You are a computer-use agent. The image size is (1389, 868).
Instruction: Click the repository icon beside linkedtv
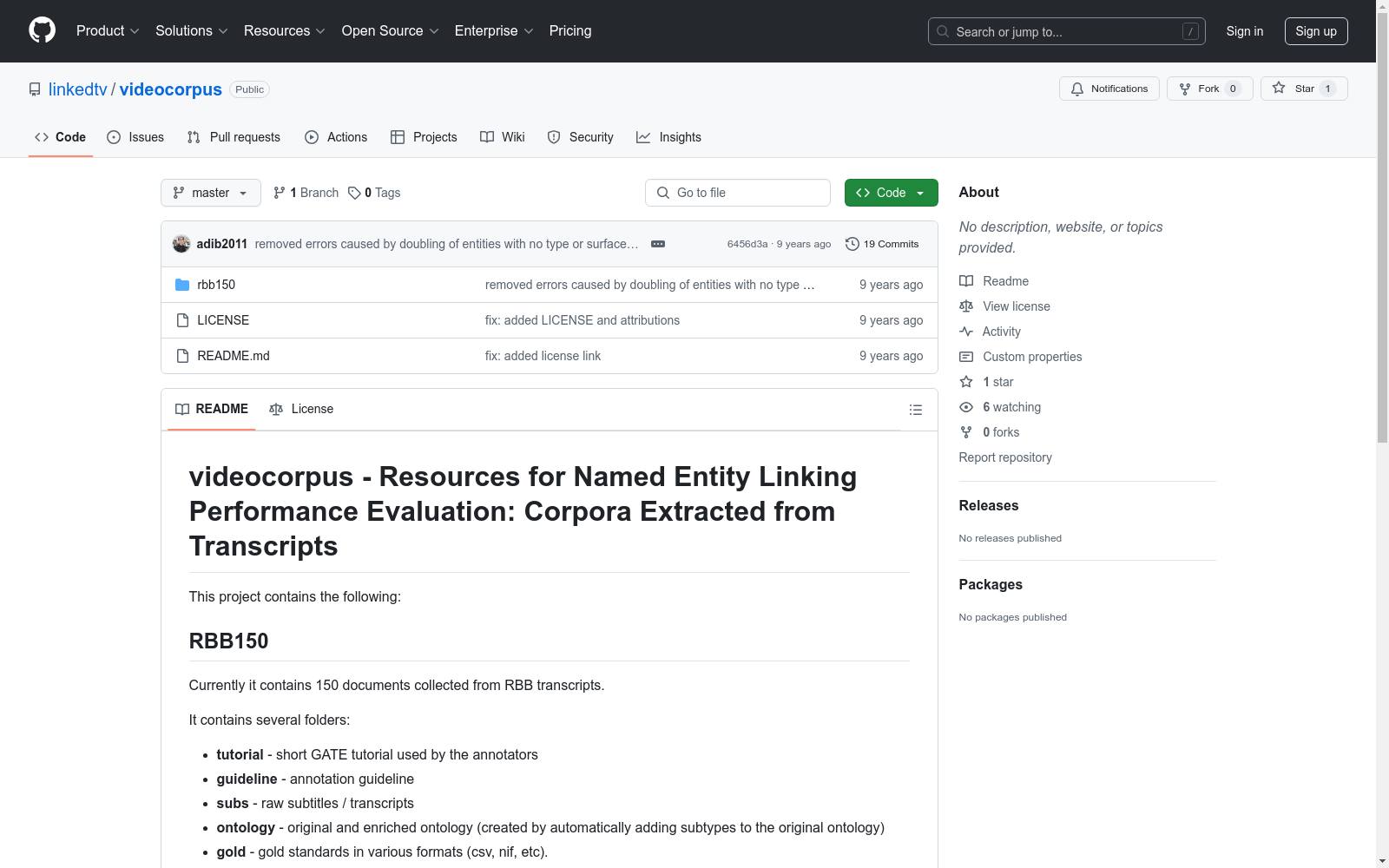pos(35,89)
